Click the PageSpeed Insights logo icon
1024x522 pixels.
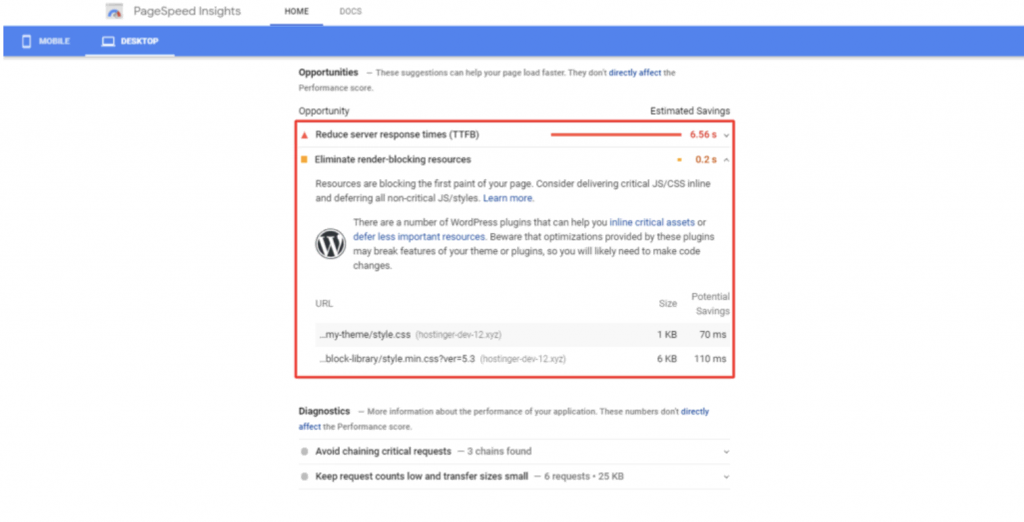[114, 11]
